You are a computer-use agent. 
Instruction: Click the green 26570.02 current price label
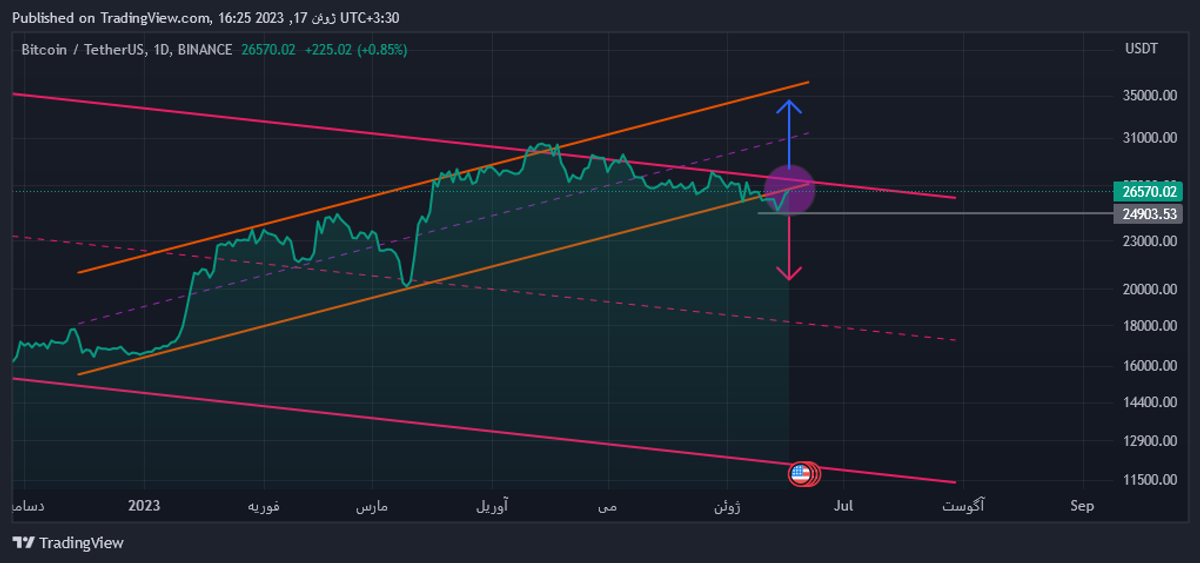pyautogui.click(x=1150, y=192)
